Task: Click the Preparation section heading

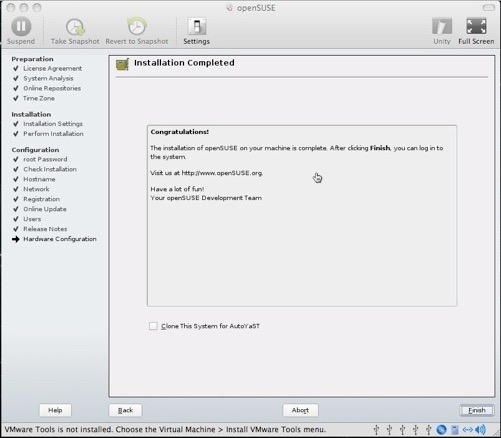Action: click(32, 59)
